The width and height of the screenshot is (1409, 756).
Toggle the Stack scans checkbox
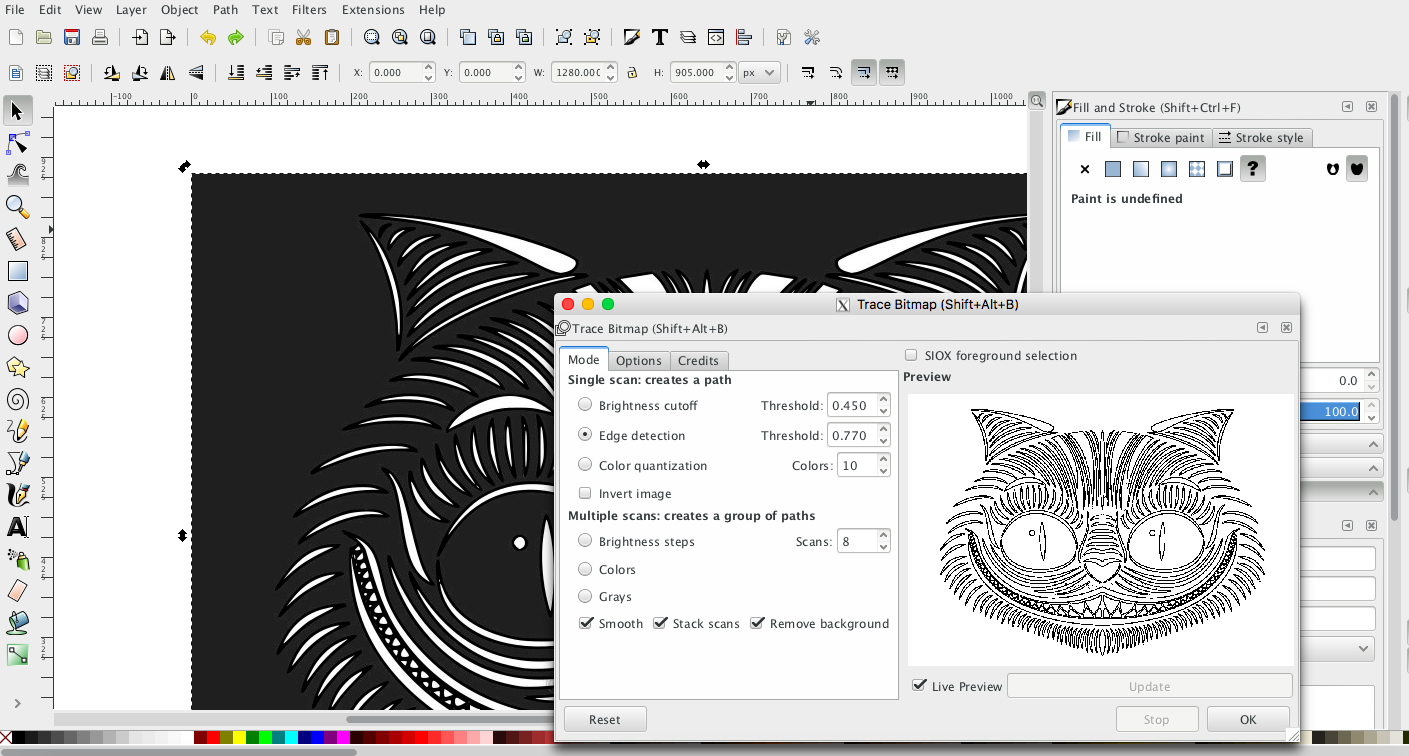point(660,623)
